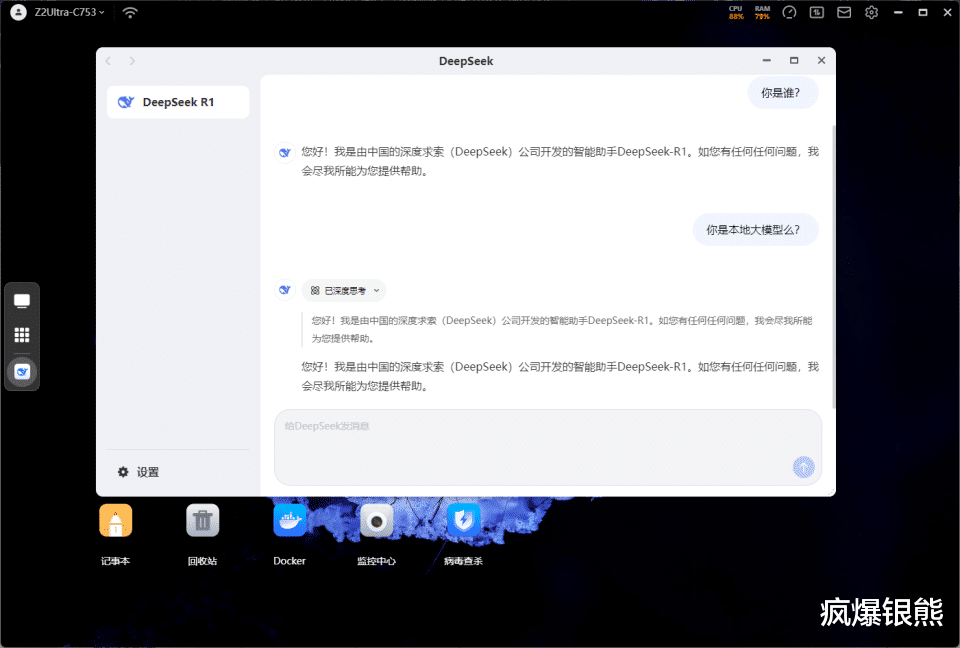Check the CPU usage indicator
Viewport: 960px width, 648px height.
tap(736, 12)
